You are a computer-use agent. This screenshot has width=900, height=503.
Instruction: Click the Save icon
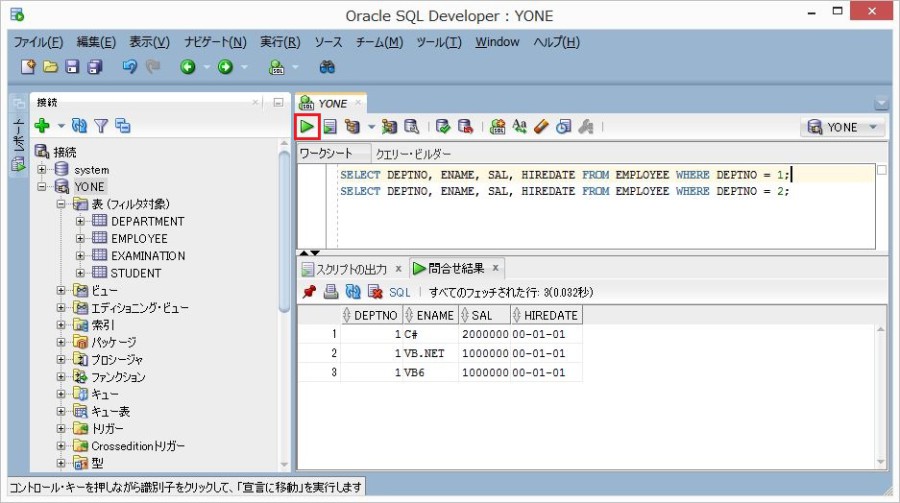coord(72,67)
